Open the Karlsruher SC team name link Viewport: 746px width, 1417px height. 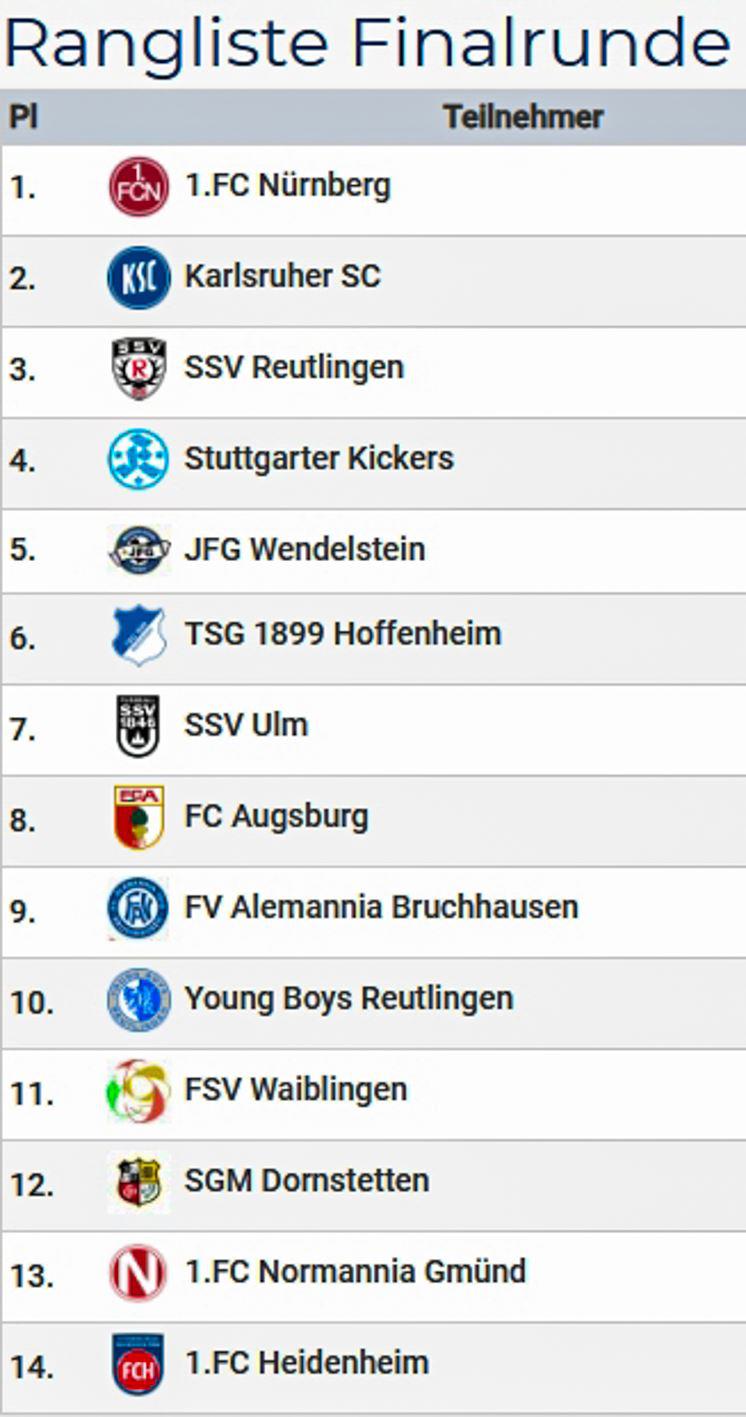click(x=282, y=276)
